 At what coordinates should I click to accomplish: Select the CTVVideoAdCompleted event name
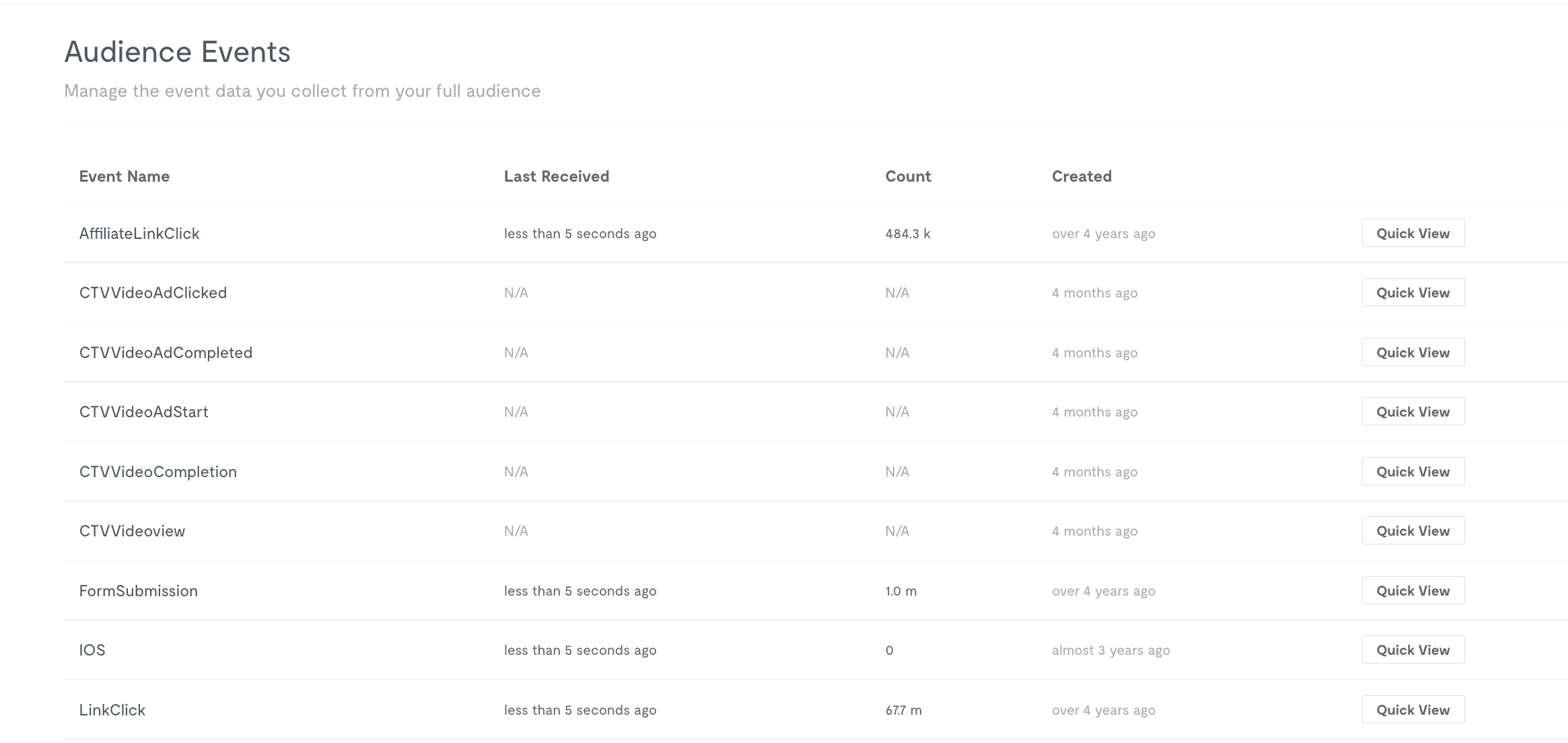(x=166, y=353)
